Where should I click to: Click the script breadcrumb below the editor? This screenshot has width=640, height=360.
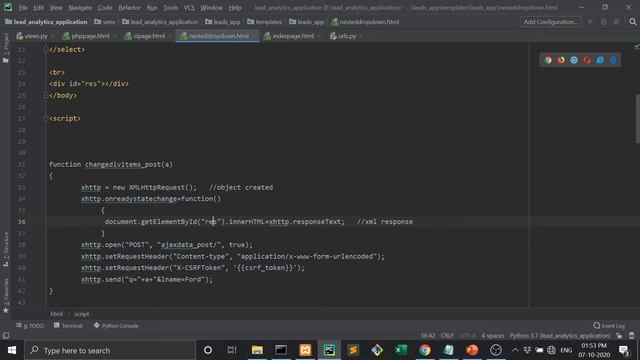point(82,314)
